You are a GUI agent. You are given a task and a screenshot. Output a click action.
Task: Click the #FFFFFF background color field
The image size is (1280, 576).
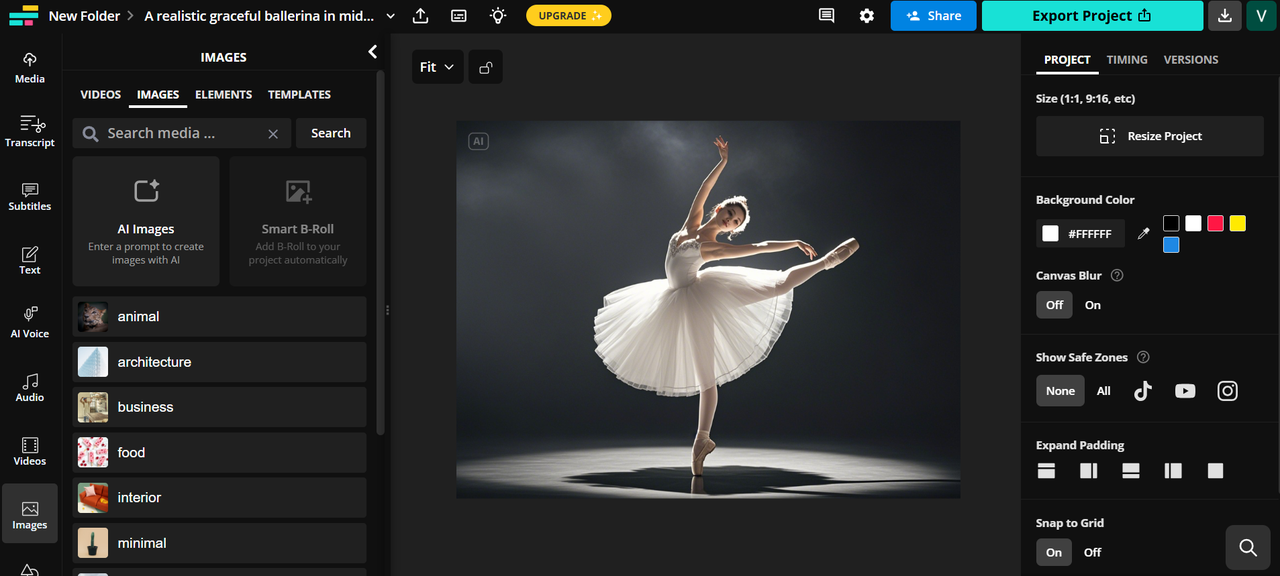[x=1080, y=233]
